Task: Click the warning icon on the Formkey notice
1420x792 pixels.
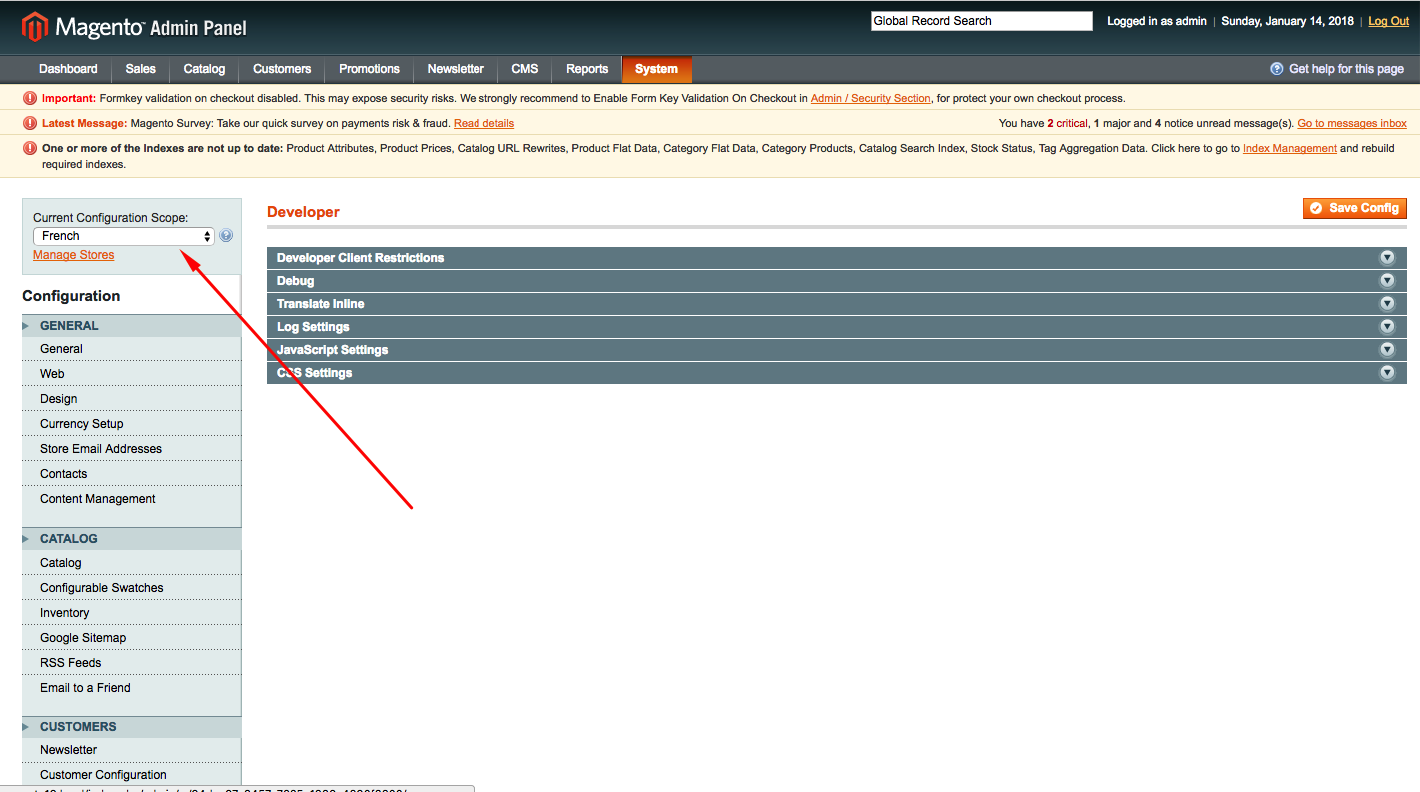Action: point(28,98)
